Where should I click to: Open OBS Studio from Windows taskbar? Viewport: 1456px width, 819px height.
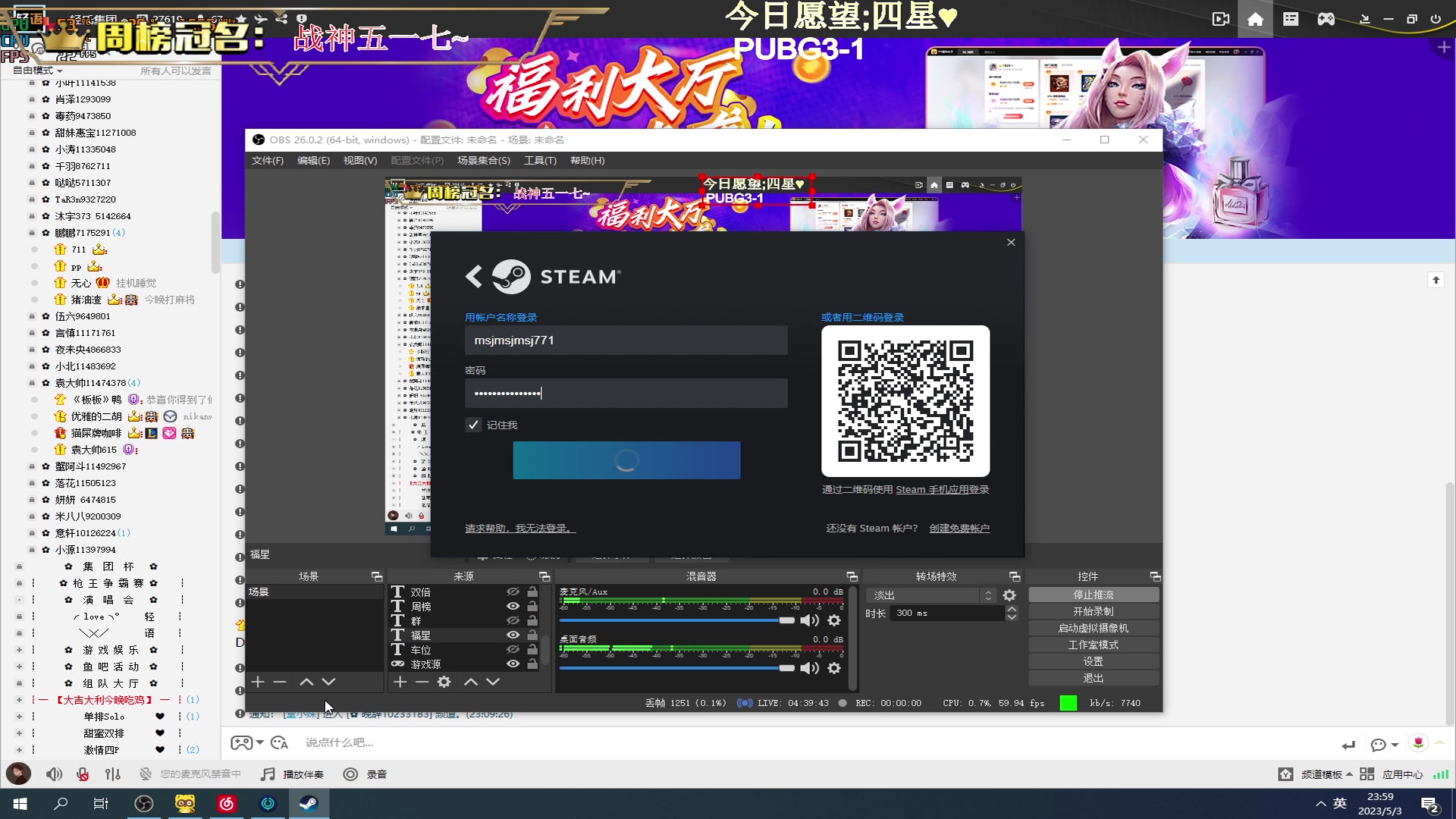(143, 804)
